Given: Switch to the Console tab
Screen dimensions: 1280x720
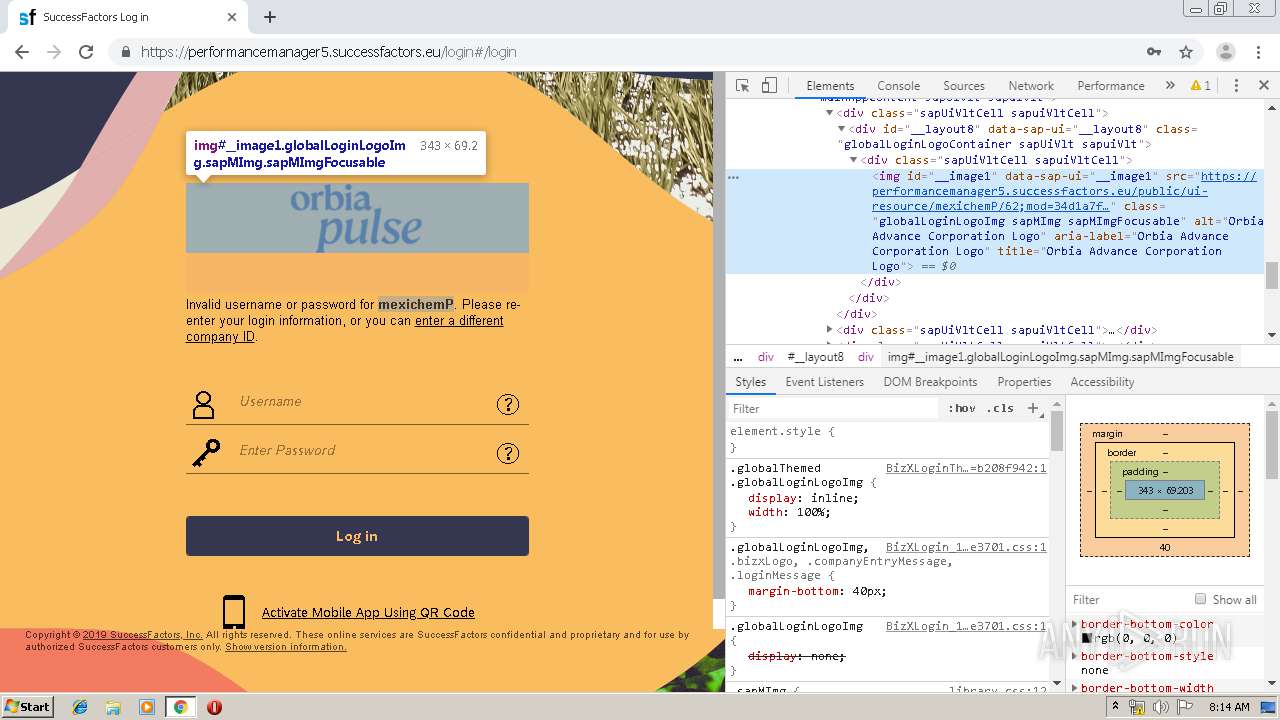Looking at the screenshot, I should coord(898,86).
